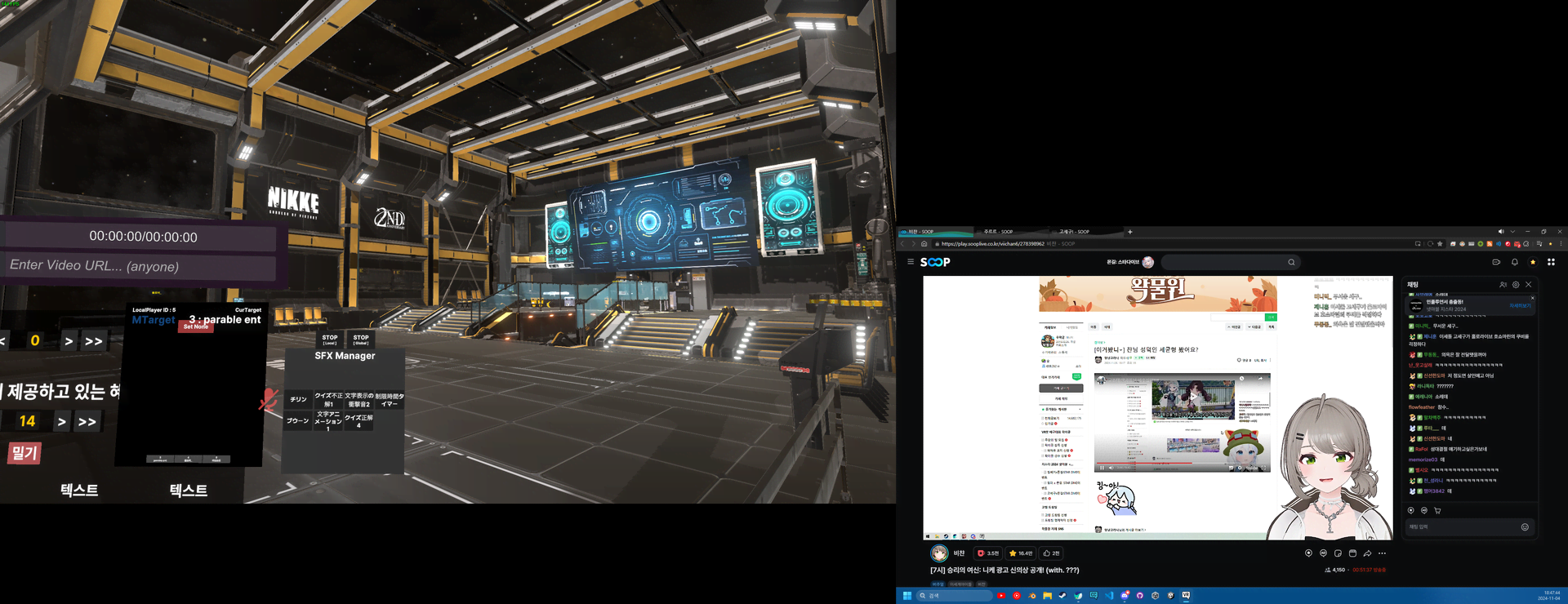Play the クイズ正解4 sound effect
Screen dimensions: 1568x604
coord(359,421)
